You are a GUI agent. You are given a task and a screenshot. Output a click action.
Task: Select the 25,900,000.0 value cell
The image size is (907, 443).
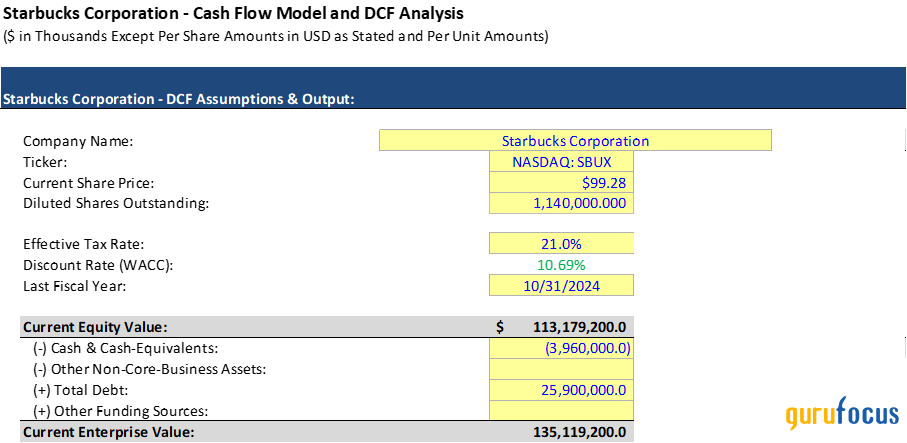(x=561, y=390)
